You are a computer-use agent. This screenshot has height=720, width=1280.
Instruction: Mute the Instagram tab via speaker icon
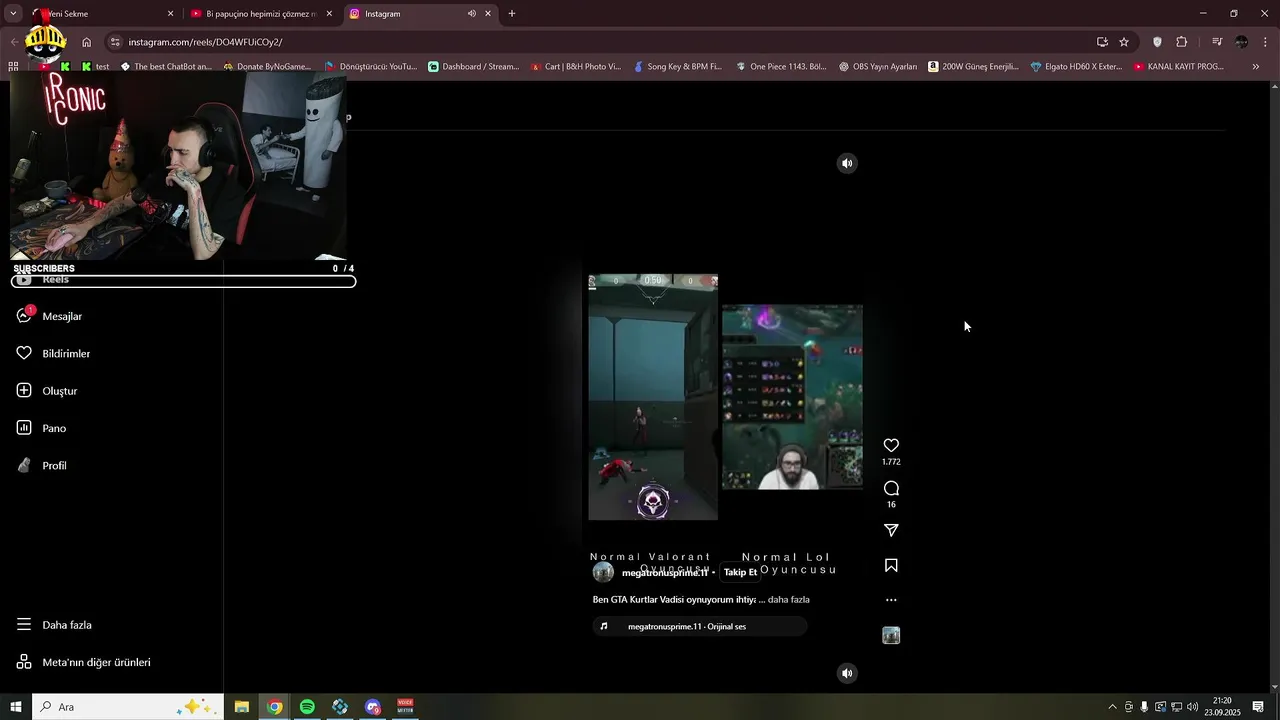(x=471, y=14)
